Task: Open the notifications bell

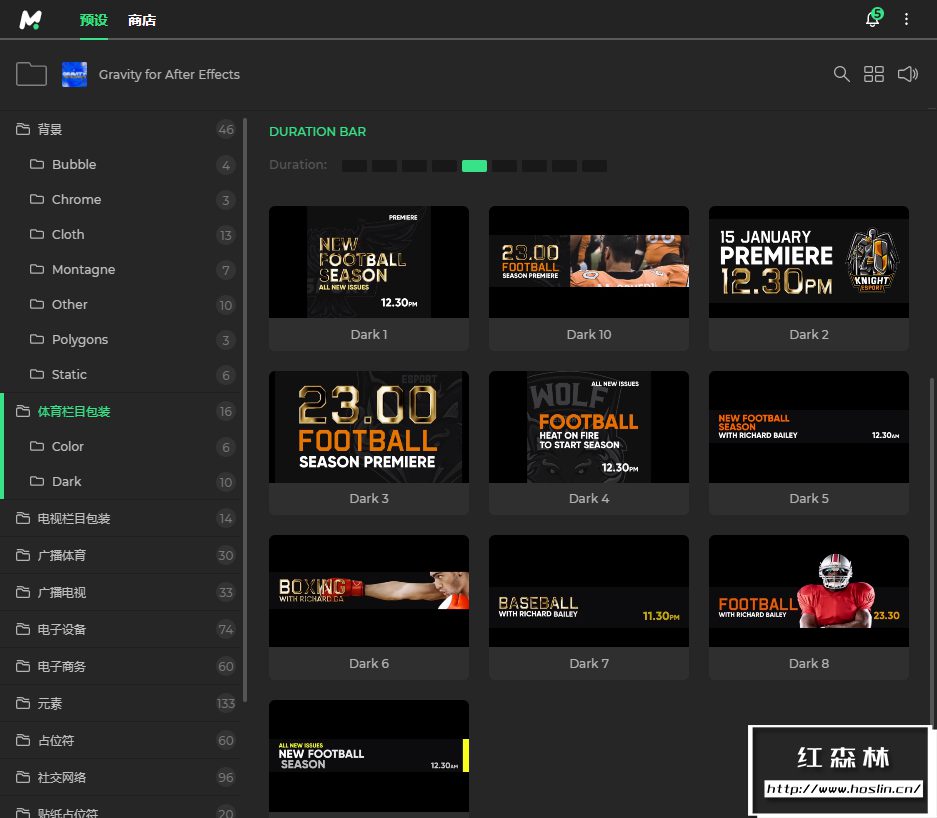Action: pyautogui.click(x=872, y=19)
